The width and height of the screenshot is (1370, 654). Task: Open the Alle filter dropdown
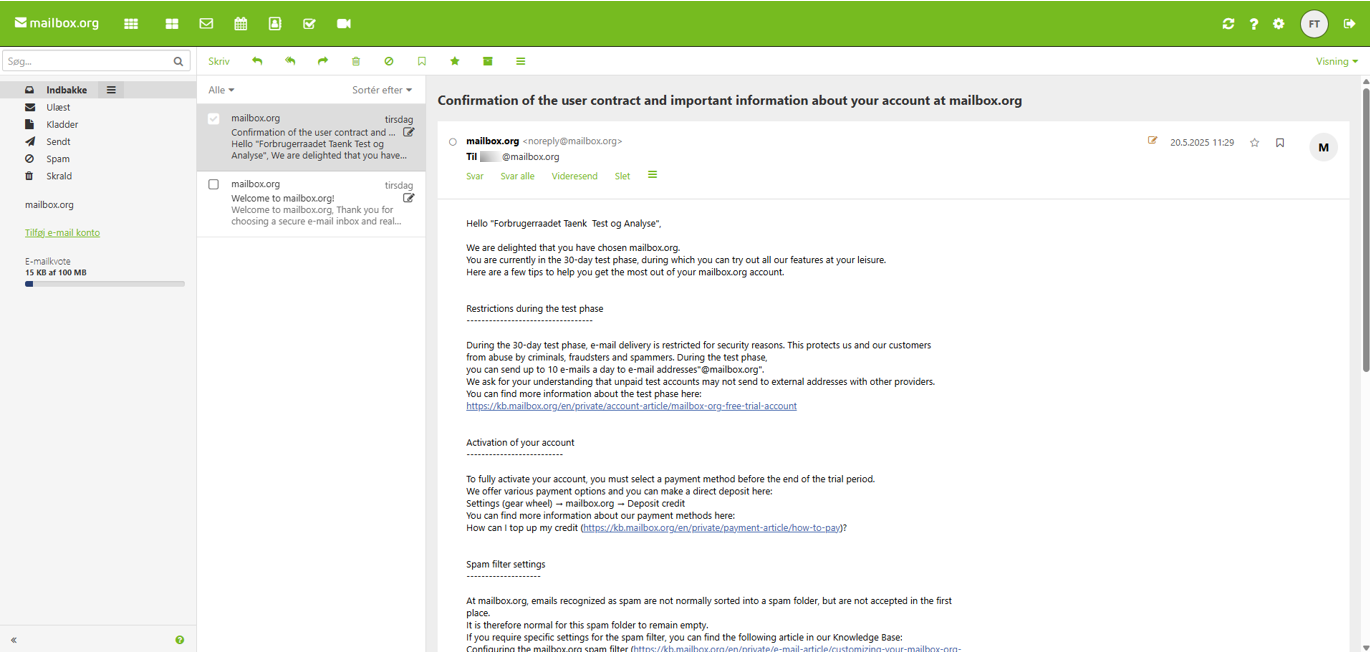pos(221,90)
